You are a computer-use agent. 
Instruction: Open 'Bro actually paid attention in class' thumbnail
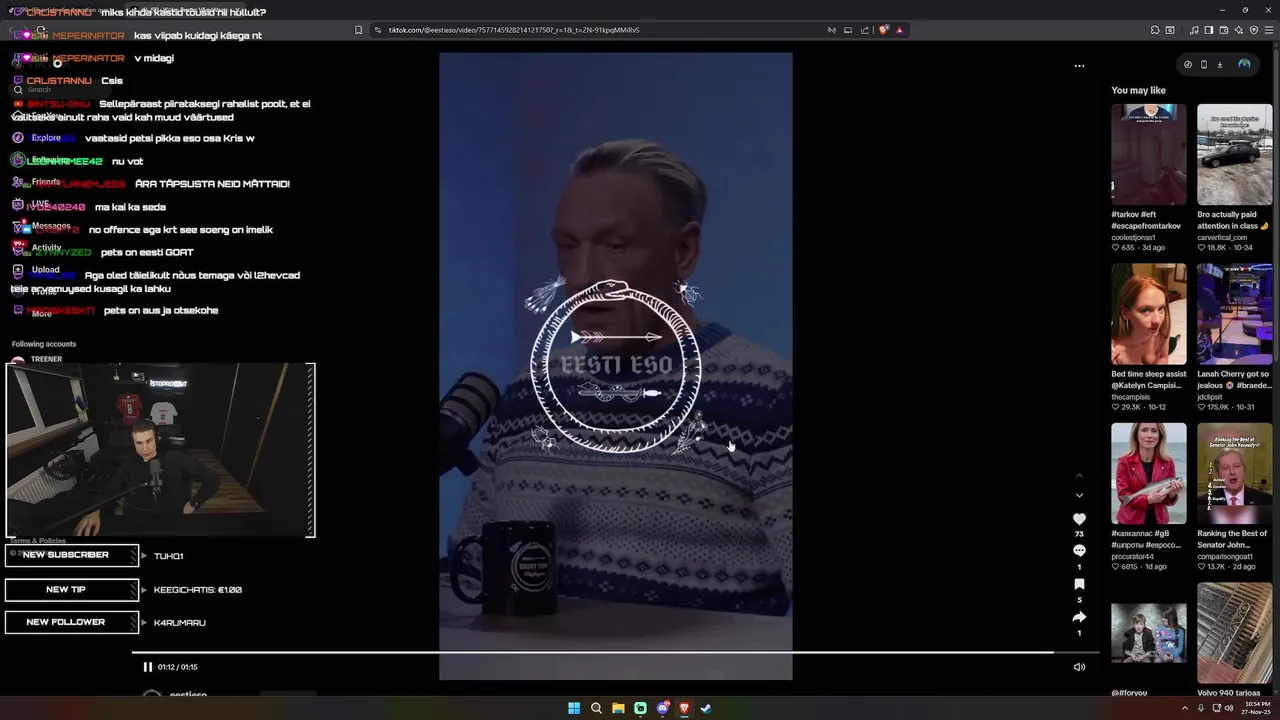[1235, 155]
